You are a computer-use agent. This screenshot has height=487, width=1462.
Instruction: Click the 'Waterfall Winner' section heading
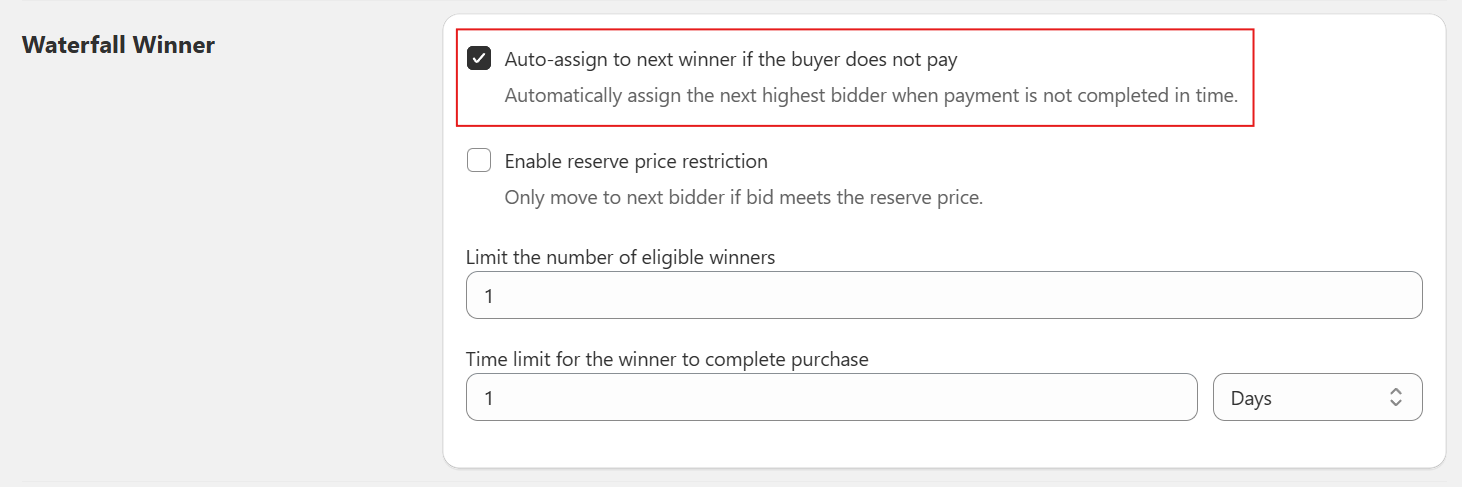click(118, 45)
